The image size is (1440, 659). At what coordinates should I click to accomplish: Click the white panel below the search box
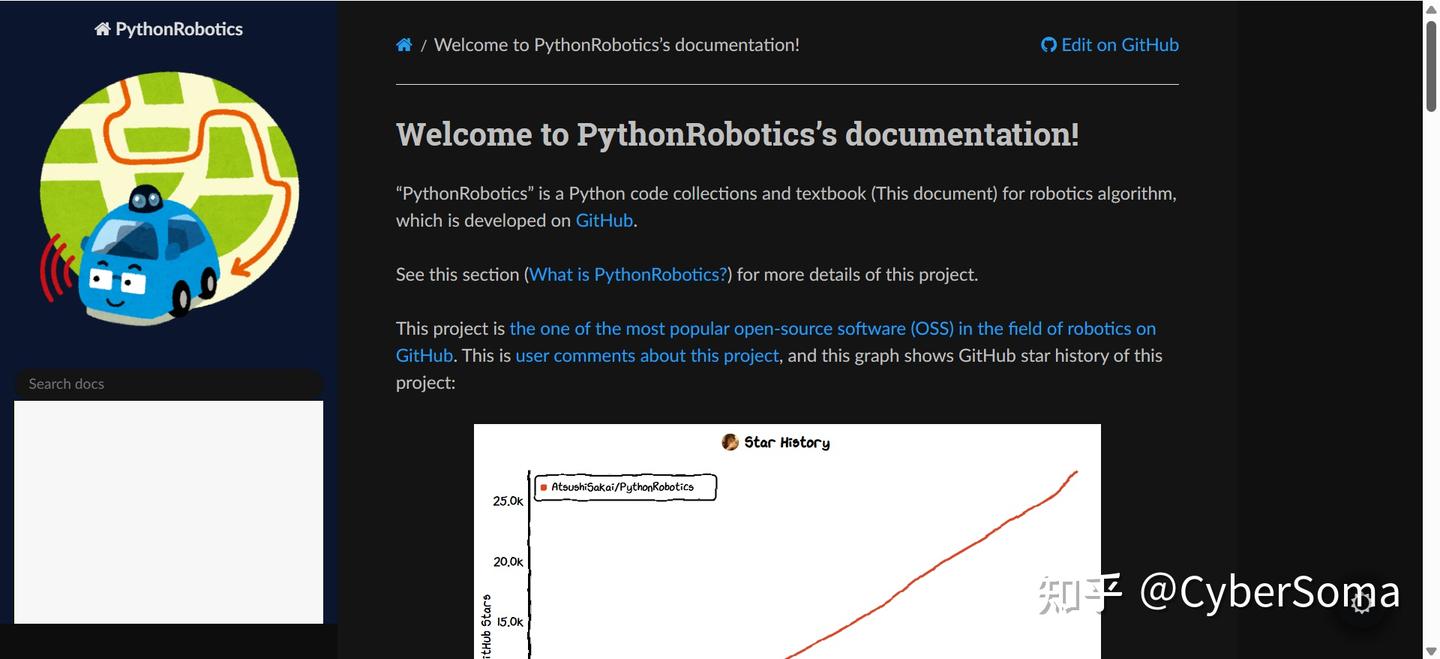(x=168, y=510)
